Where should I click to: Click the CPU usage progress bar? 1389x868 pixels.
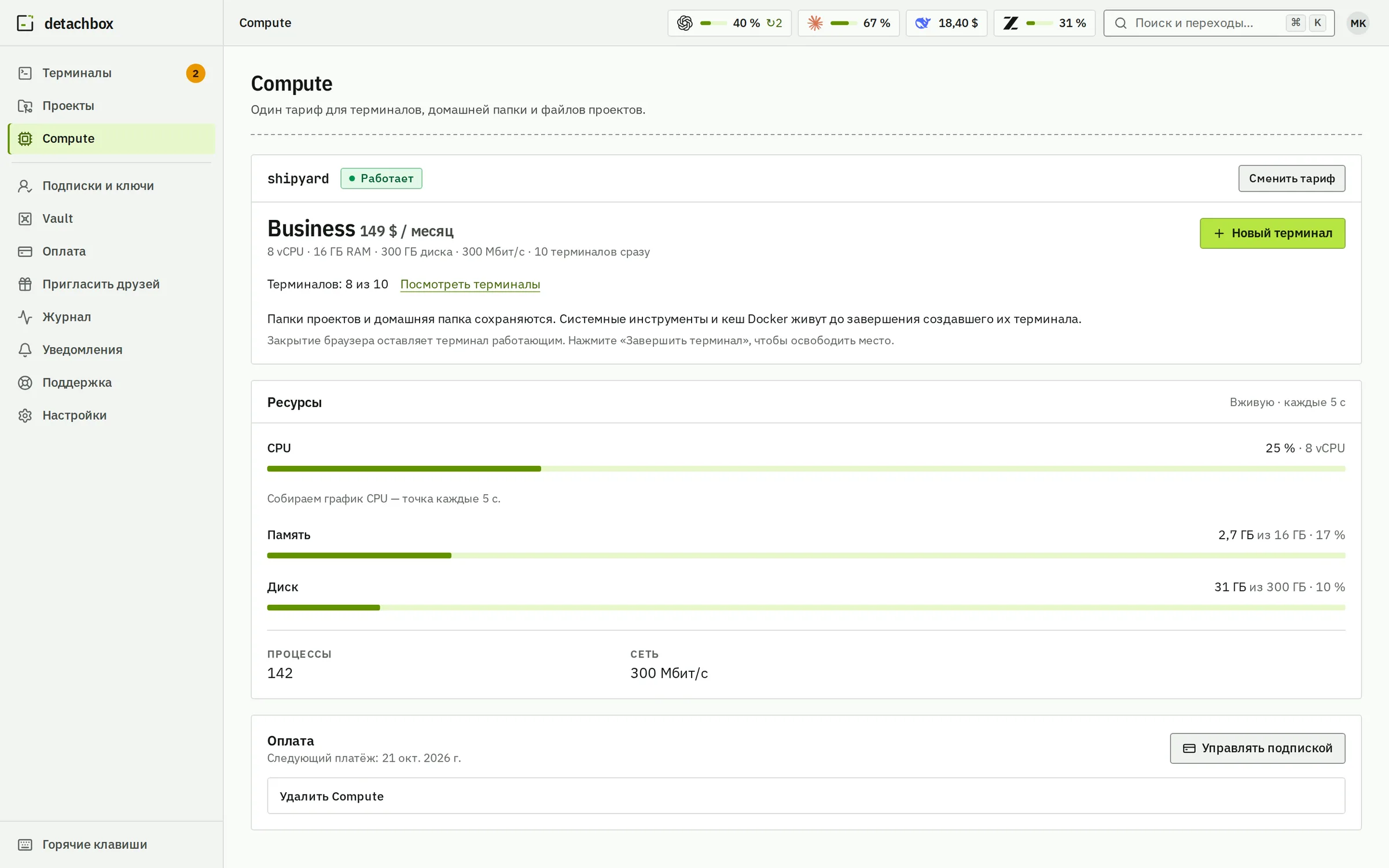click(x=806, y=469)
